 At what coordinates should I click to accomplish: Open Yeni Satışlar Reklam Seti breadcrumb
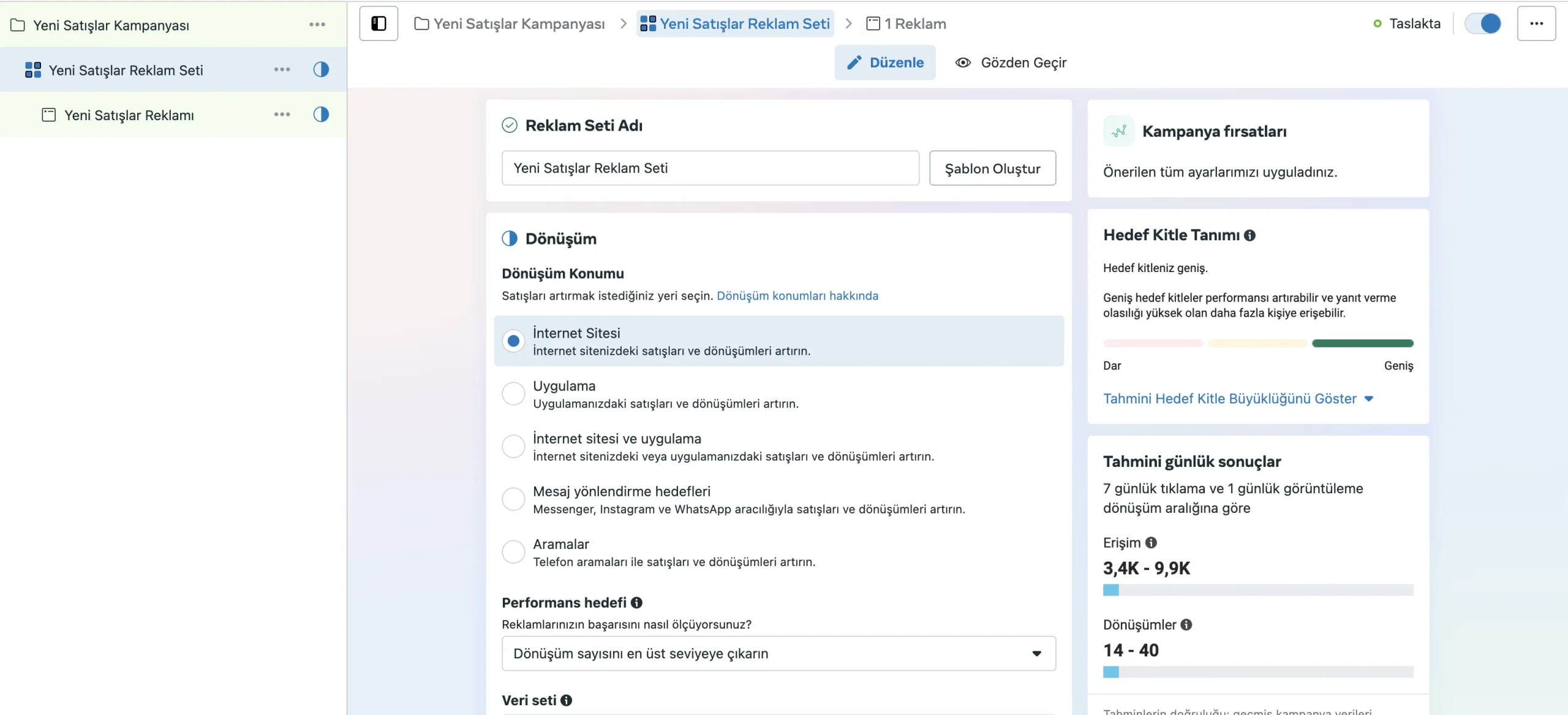(735, 24)
